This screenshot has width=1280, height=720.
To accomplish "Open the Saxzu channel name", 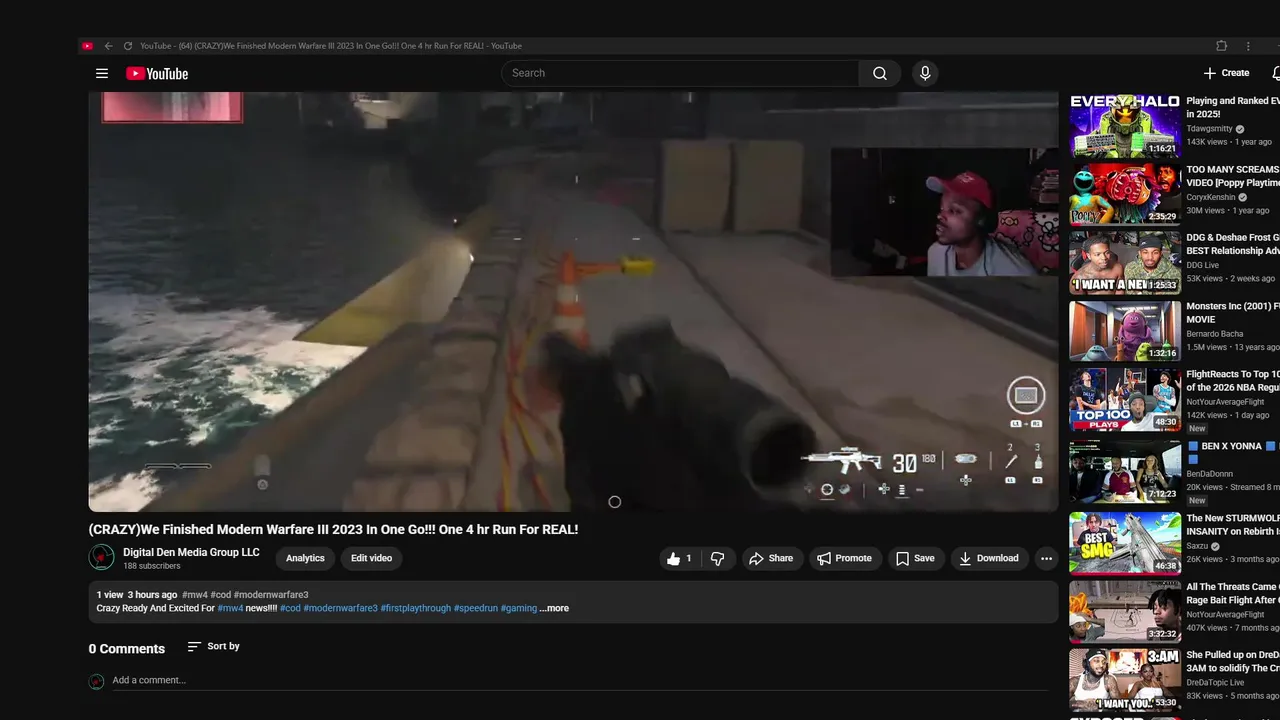I will point(1198,547).
